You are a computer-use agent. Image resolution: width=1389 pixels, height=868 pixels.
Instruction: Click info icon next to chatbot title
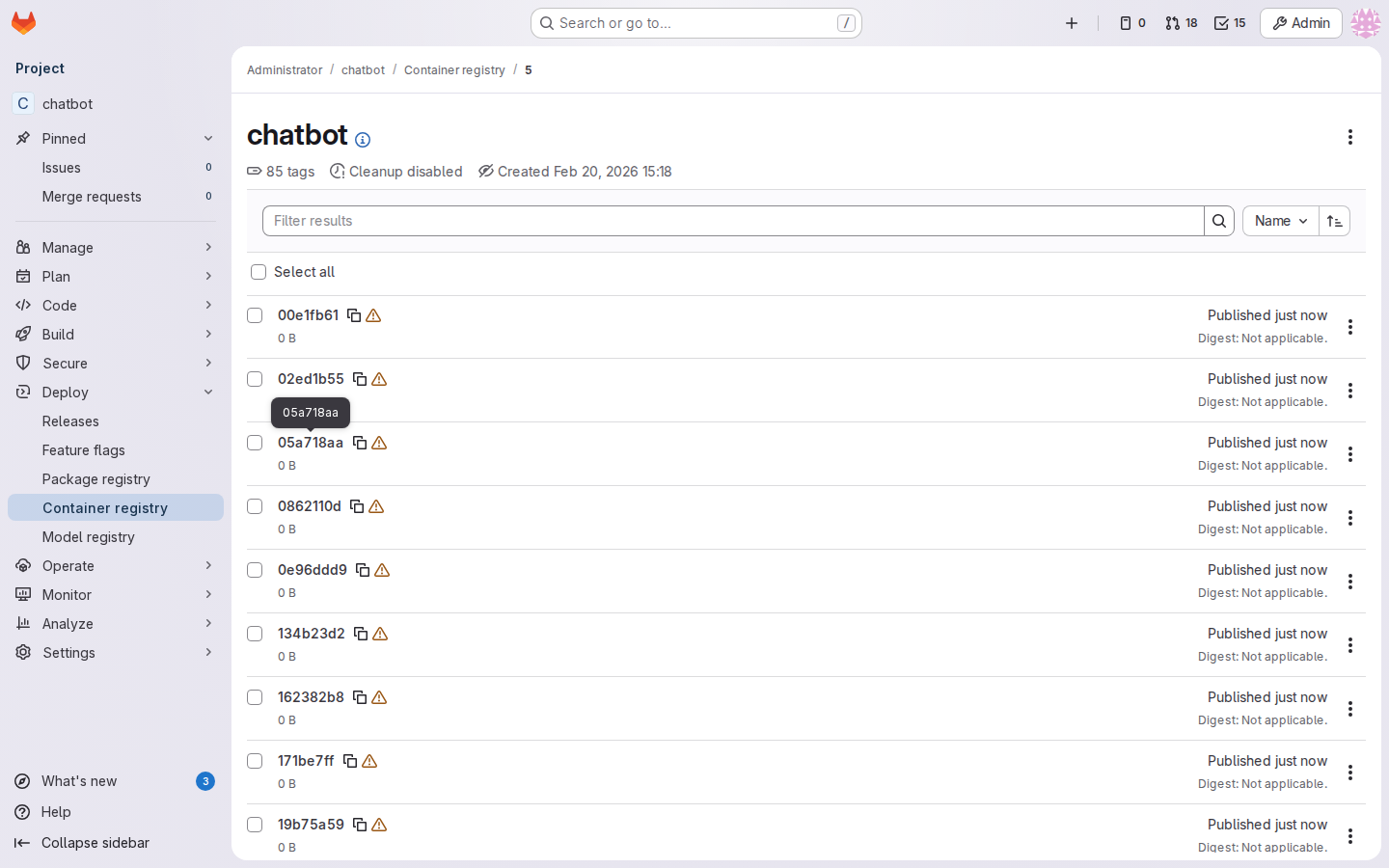point(363,140)
